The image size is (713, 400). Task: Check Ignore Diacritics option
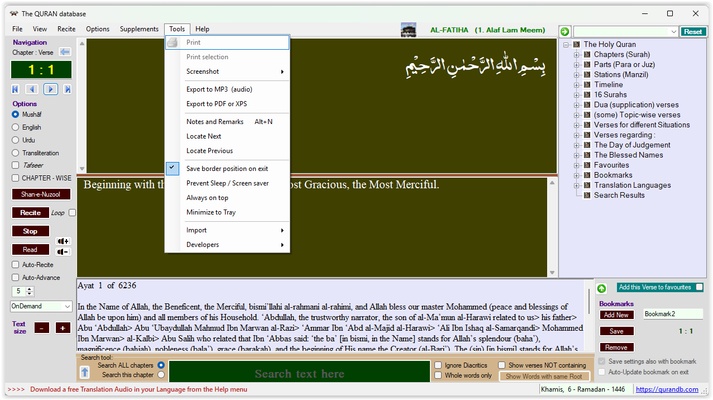tap(438, 365)
